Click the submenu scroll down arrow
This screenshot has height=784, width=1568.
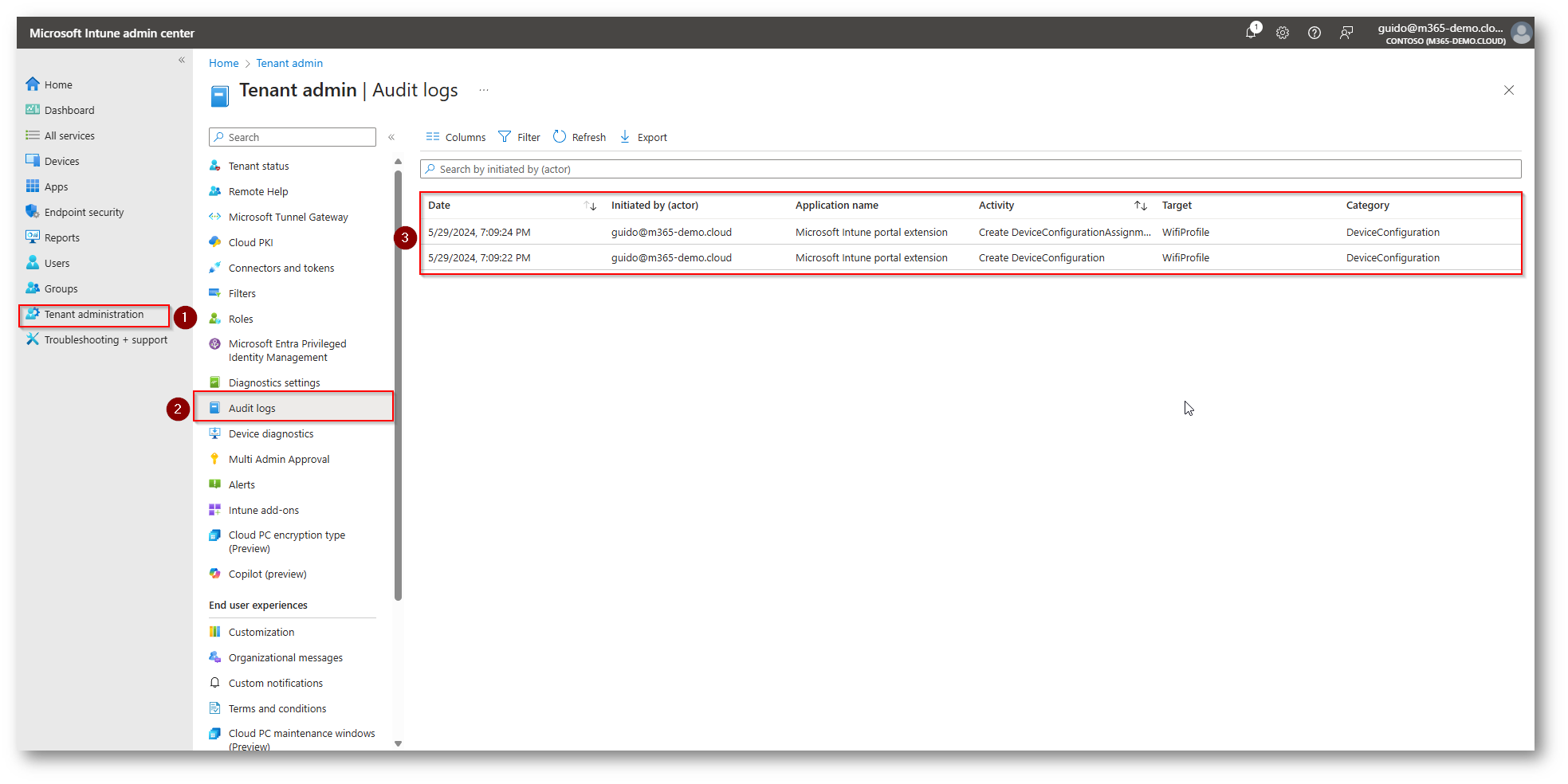[398, 743]
